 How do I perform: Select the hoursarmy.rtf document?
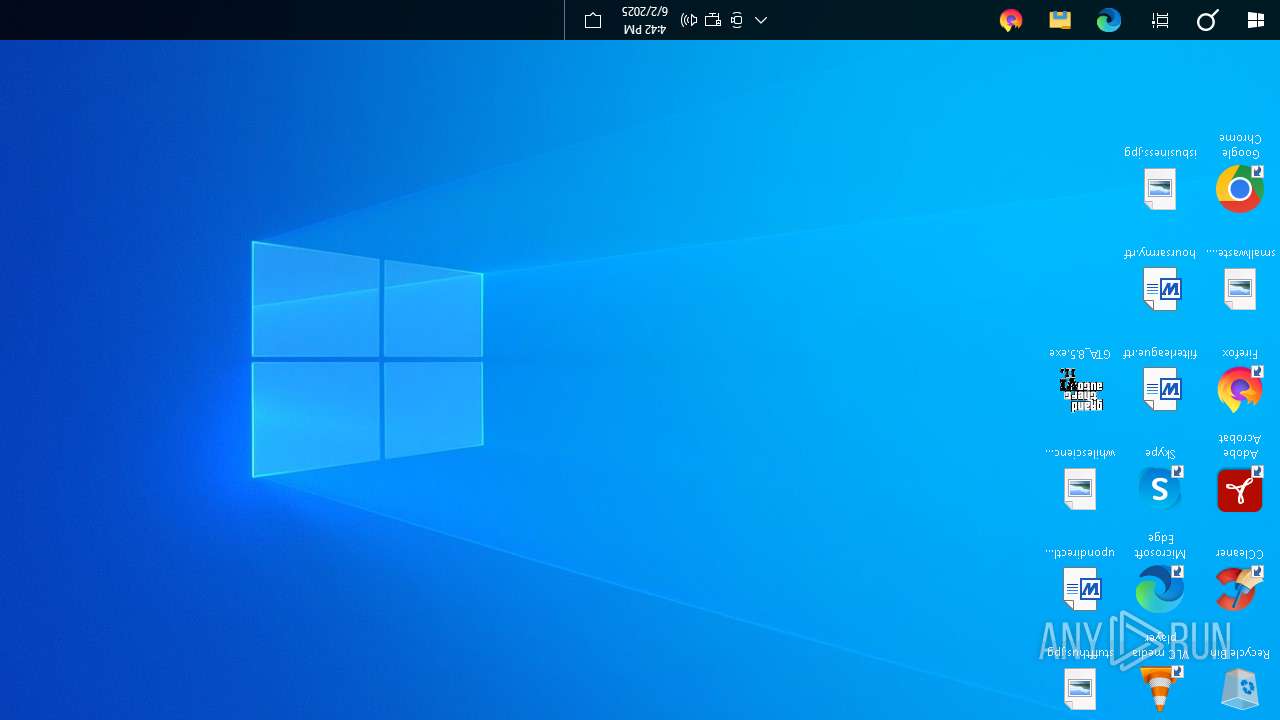(1160, 278)
